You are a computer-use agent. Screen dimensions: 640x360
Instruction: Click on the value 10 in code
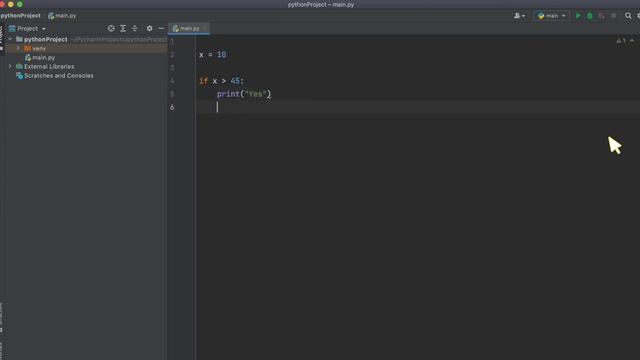click(221, 55)
